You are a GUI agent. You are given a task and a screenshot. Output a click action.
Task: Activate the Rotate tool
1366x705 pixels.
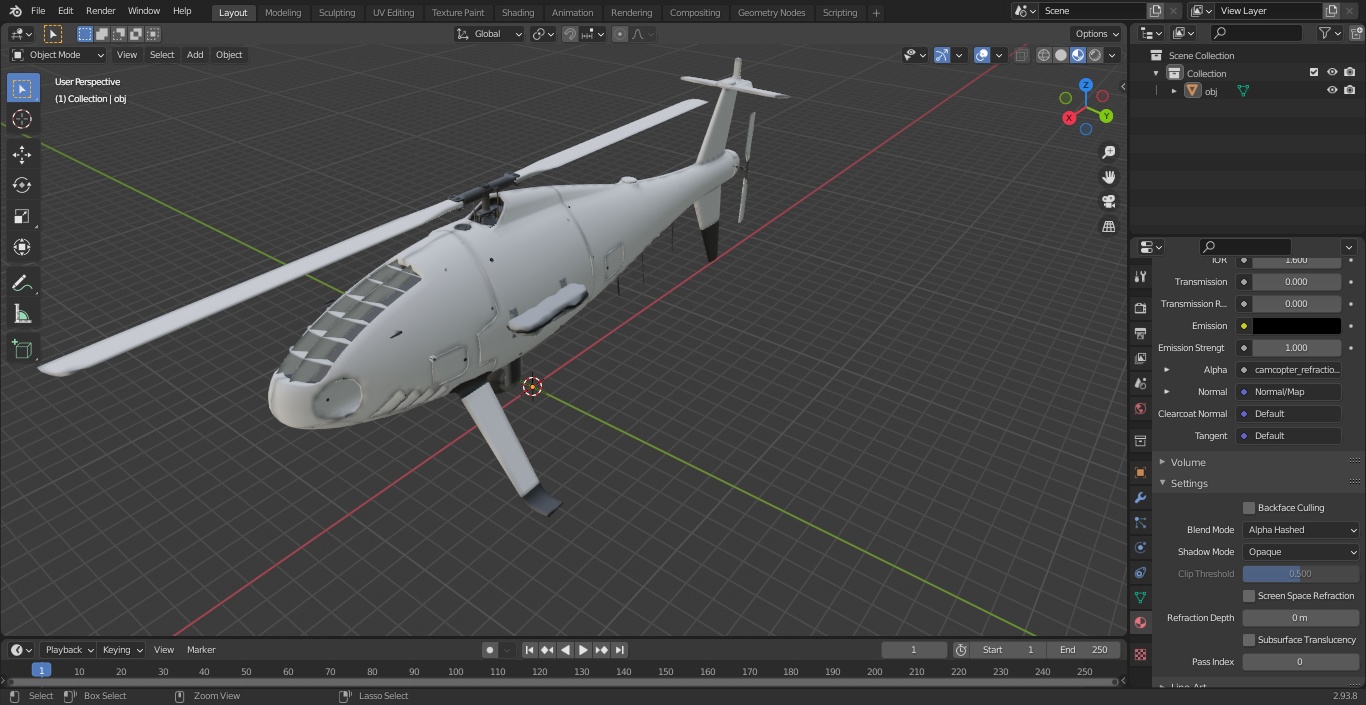click(x=22, y=185)
